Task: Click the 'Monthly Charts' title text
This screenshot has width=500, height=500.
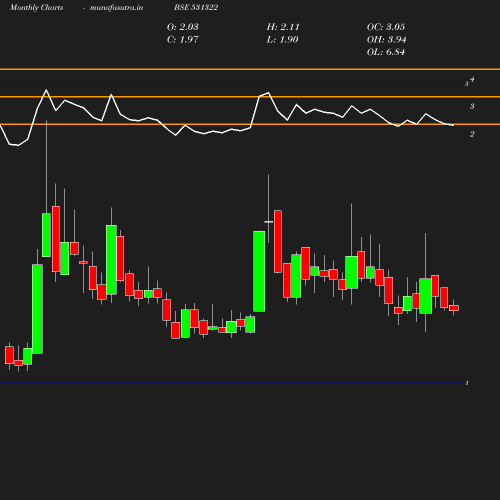Action: click(x=36, y=7)
